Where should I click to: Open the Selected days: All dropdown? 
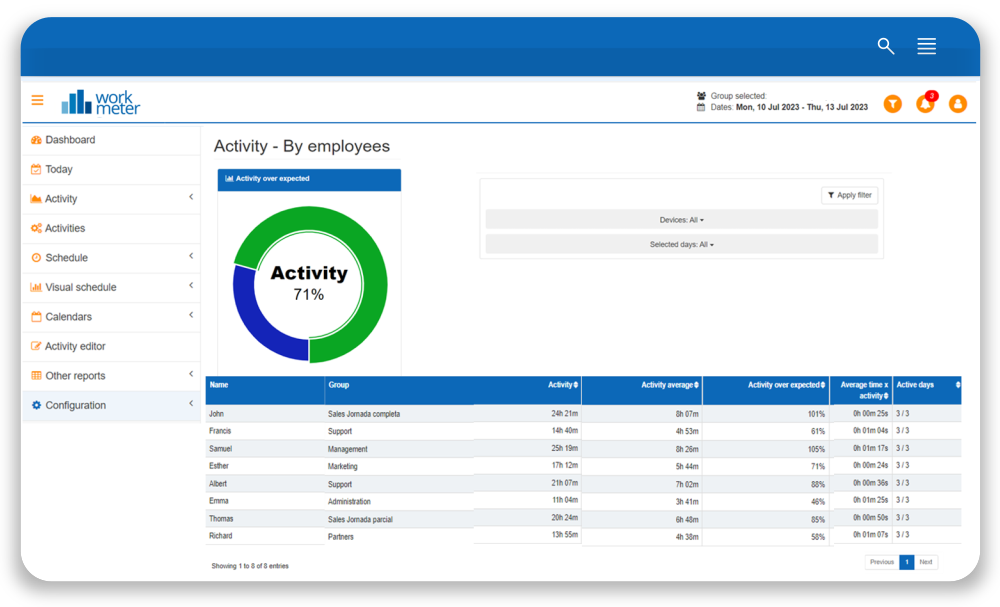pyautogui.click(x=680, y=243)
